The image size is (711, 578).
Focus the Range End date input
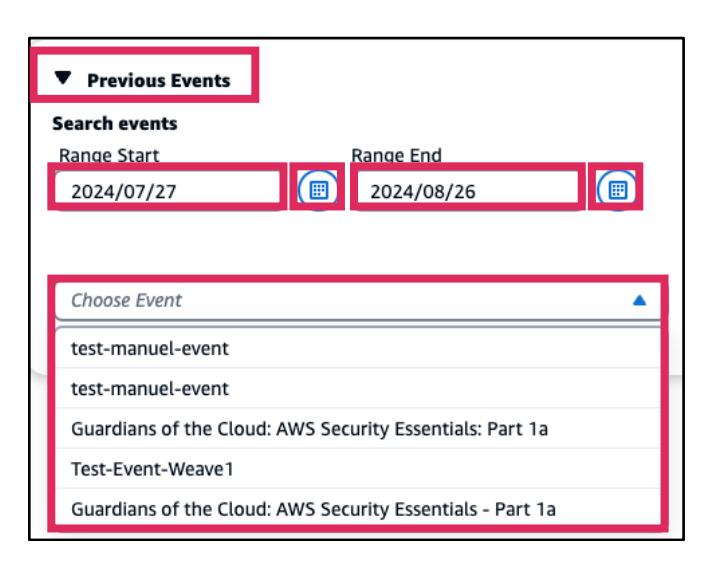[468, 189]
